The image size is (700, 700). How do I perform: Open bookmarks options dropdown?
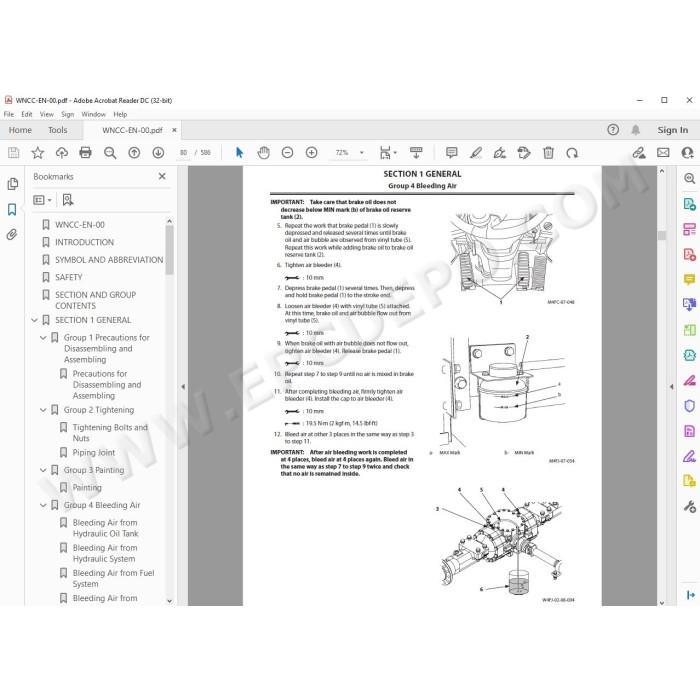click(x=42, y=200)
